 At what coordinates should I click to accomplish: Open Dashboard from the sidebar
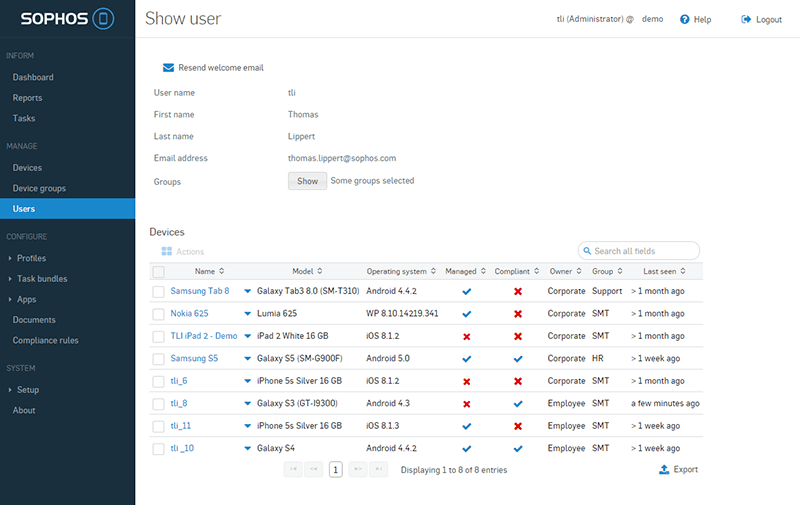point(33,77)
